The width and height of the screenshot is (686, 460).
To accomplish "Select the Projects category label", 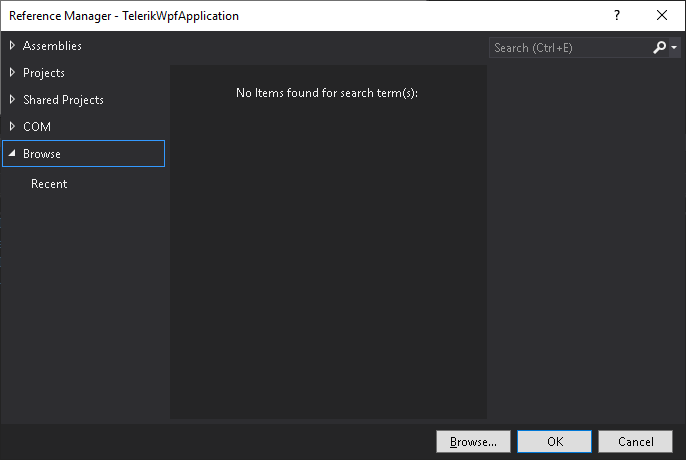I will [44, 73].
